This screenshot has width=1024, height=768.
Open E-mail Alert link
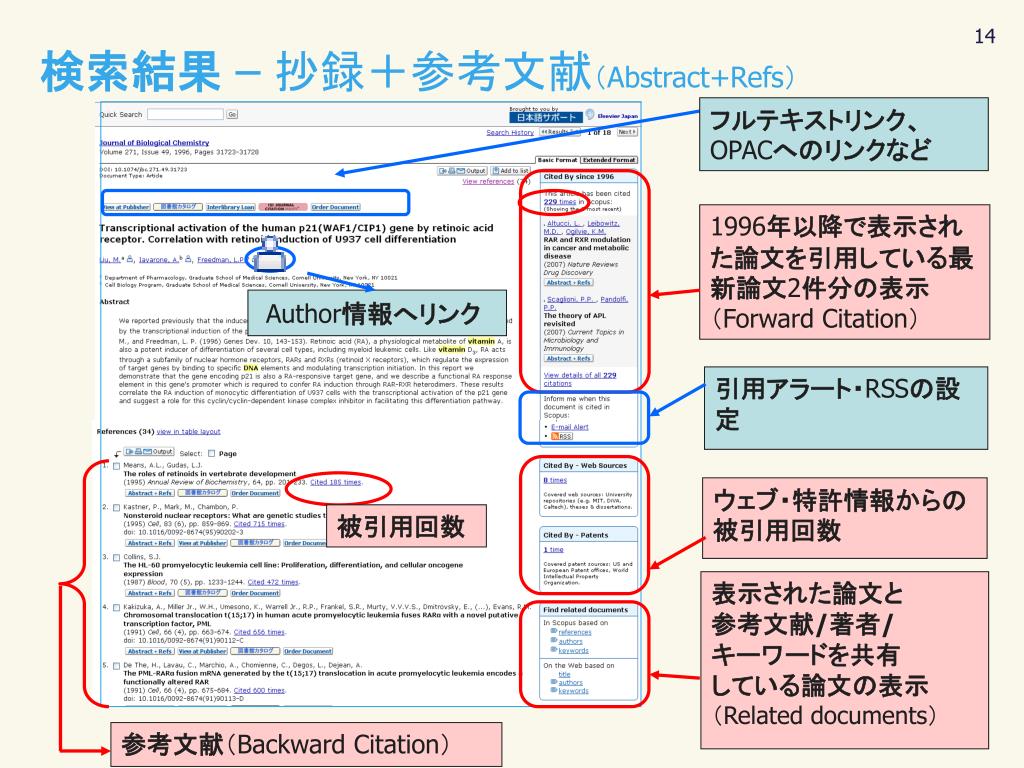tap(569, 427)
